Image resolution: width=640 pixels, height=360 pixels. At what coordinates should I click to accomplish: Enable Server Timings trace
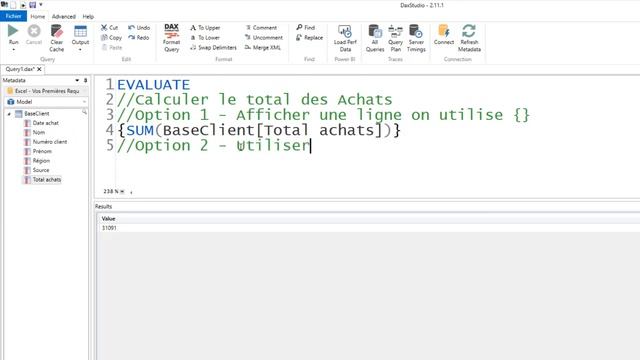[416, 38]
